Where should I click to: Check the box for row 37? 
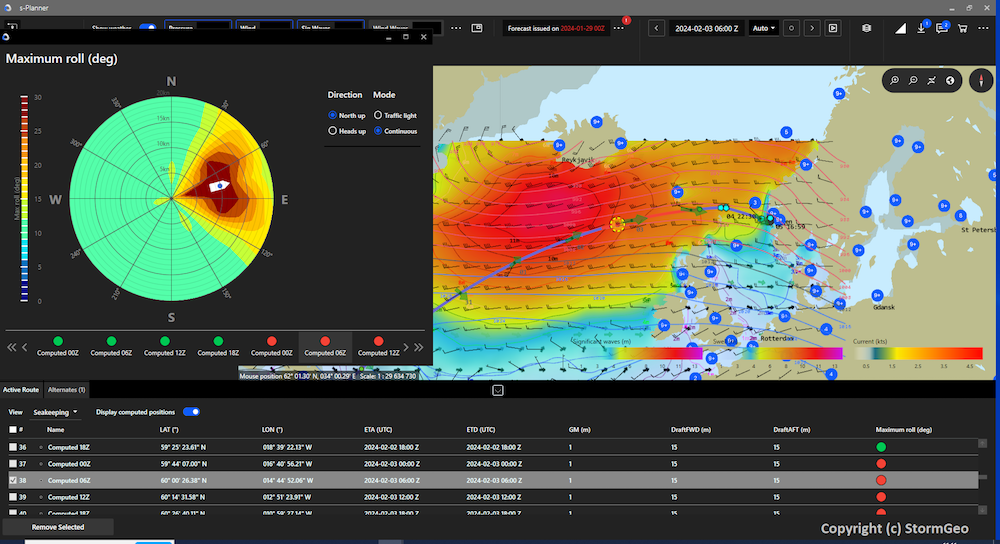[12, 464]
